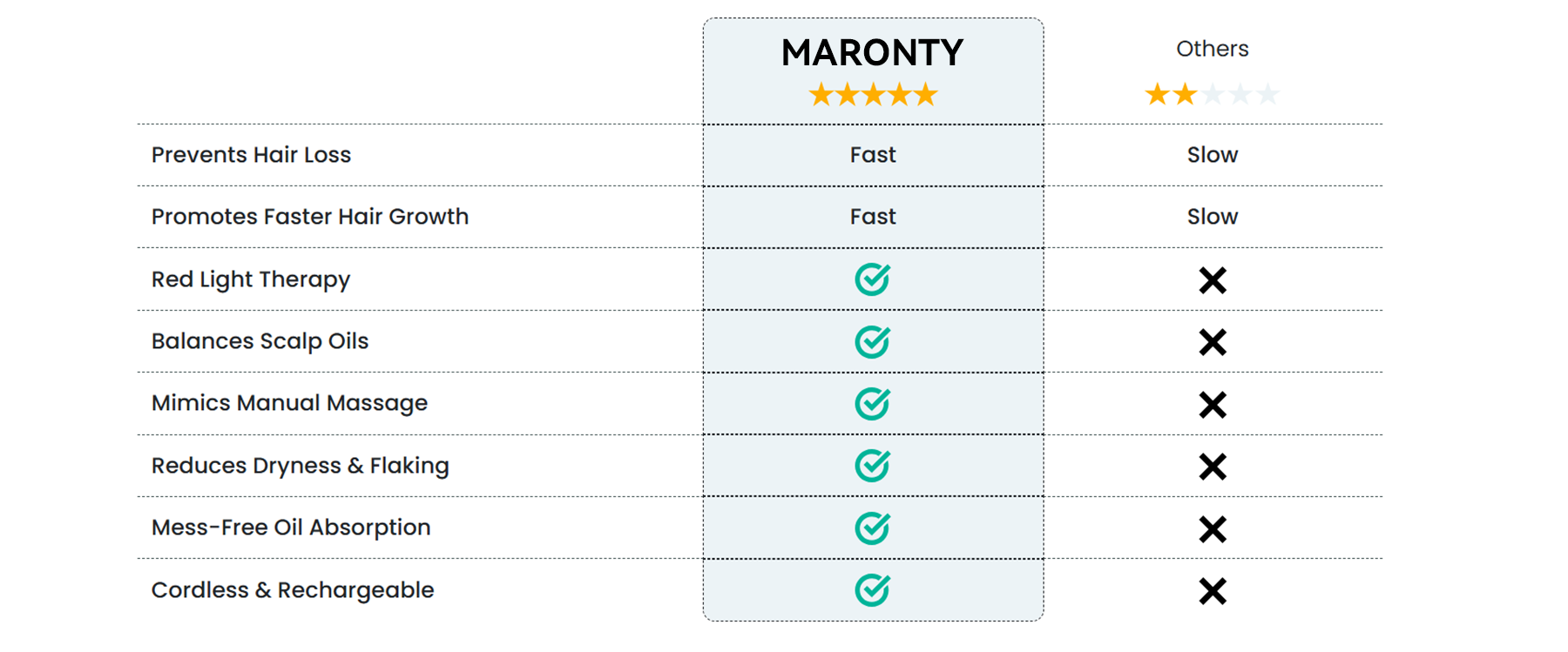Image resolution: width=1568 pixels, height=652 pixels.
Task: Click the MARONTY five-star rating
Action: click(873, 94)
